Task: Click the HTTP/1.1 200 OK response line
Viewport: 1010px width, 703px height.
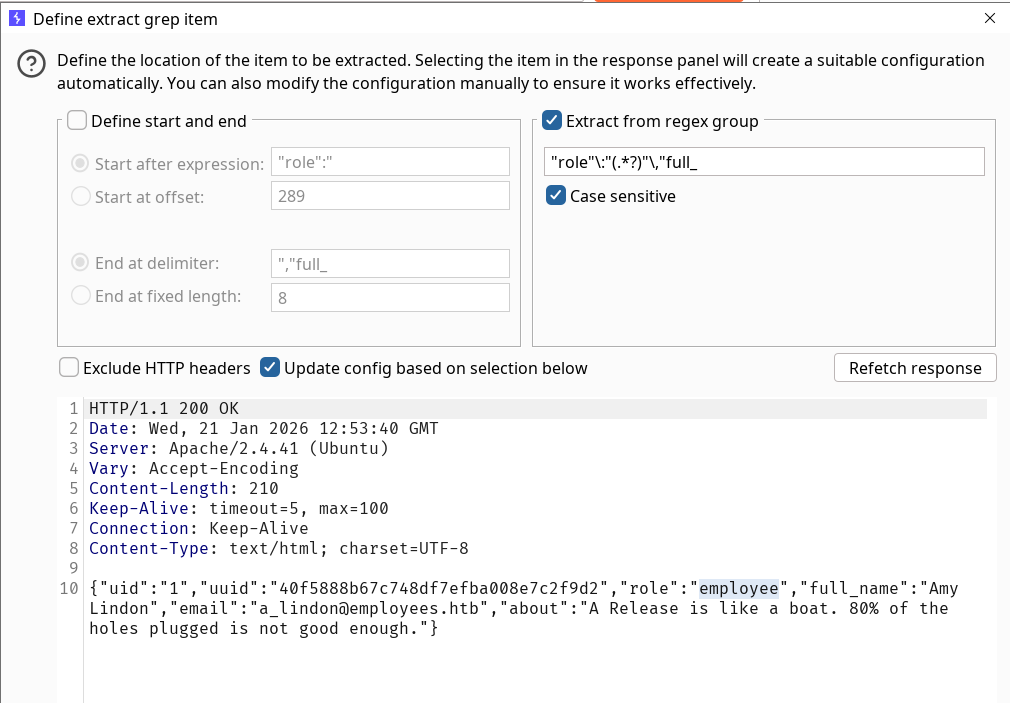Action: tap(164, 409)
